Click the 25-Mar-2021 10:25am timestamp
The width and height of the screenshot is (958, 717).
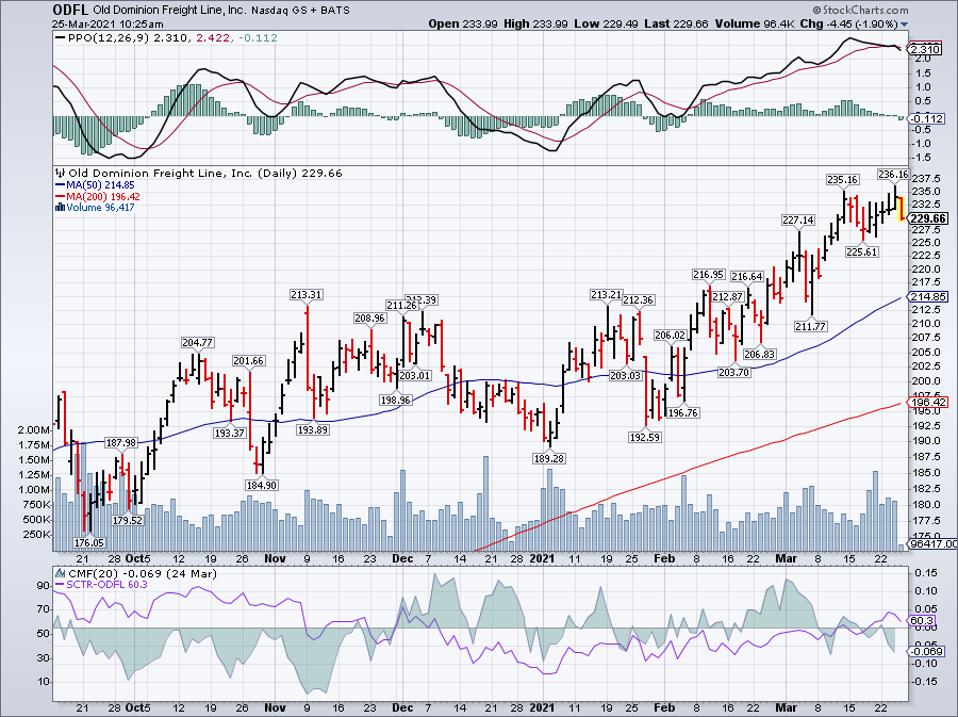pyautogui.click(x=108, y=24)
